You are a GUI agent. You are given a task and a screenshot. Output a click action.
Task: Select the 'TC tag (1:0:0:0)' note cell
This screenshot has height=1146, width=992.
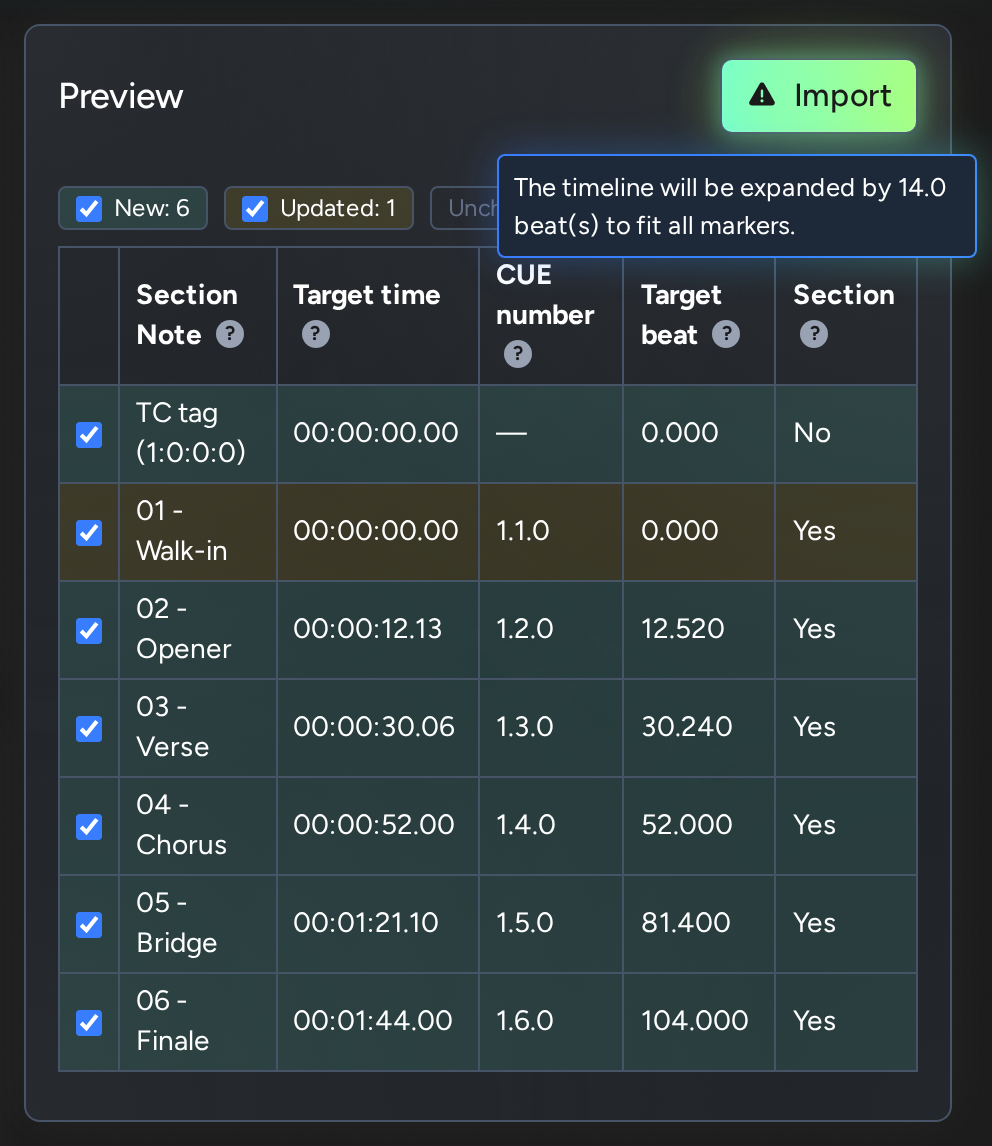(x=198, y=433)
